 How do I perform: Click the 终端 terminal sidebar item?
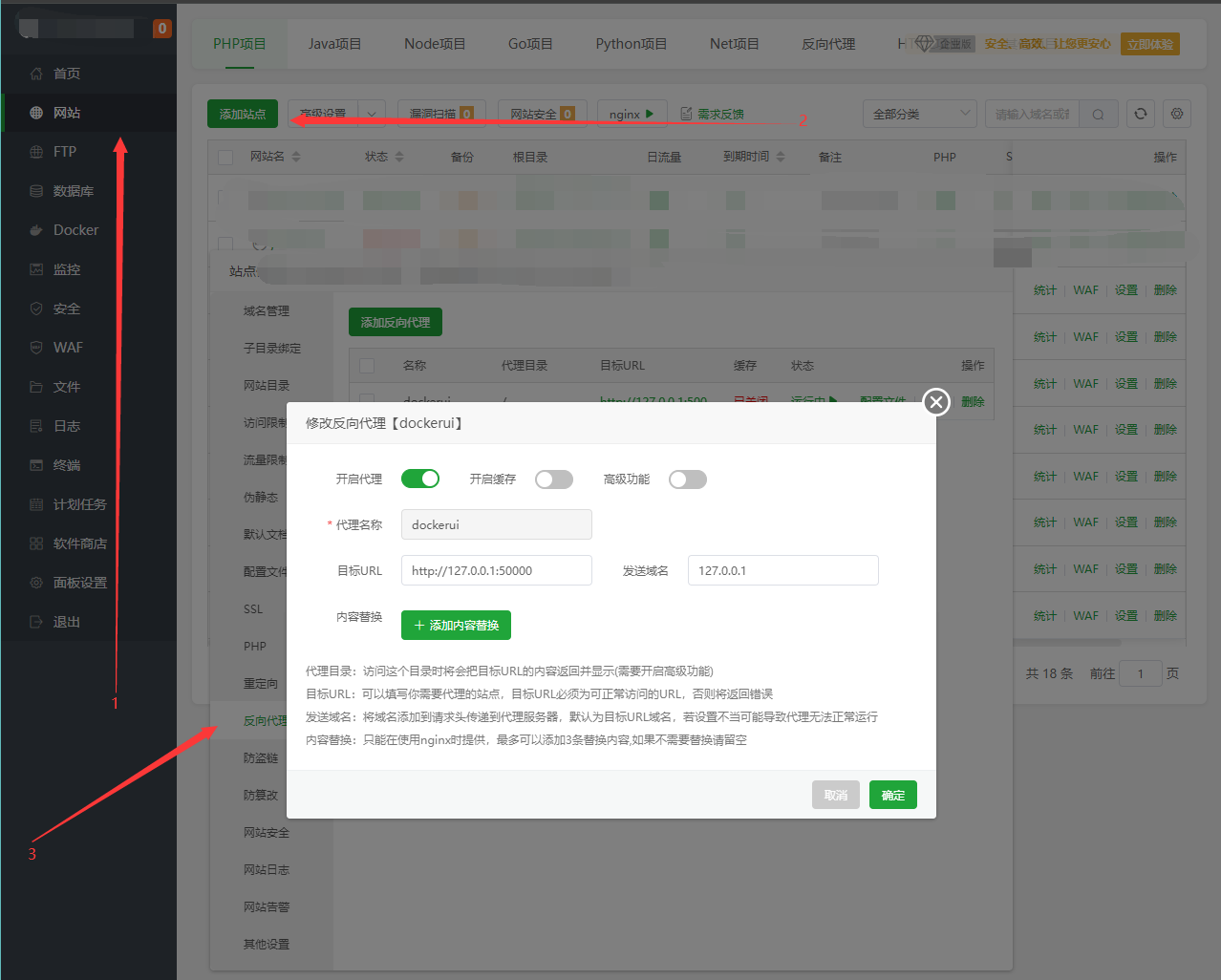click(67, 465)
